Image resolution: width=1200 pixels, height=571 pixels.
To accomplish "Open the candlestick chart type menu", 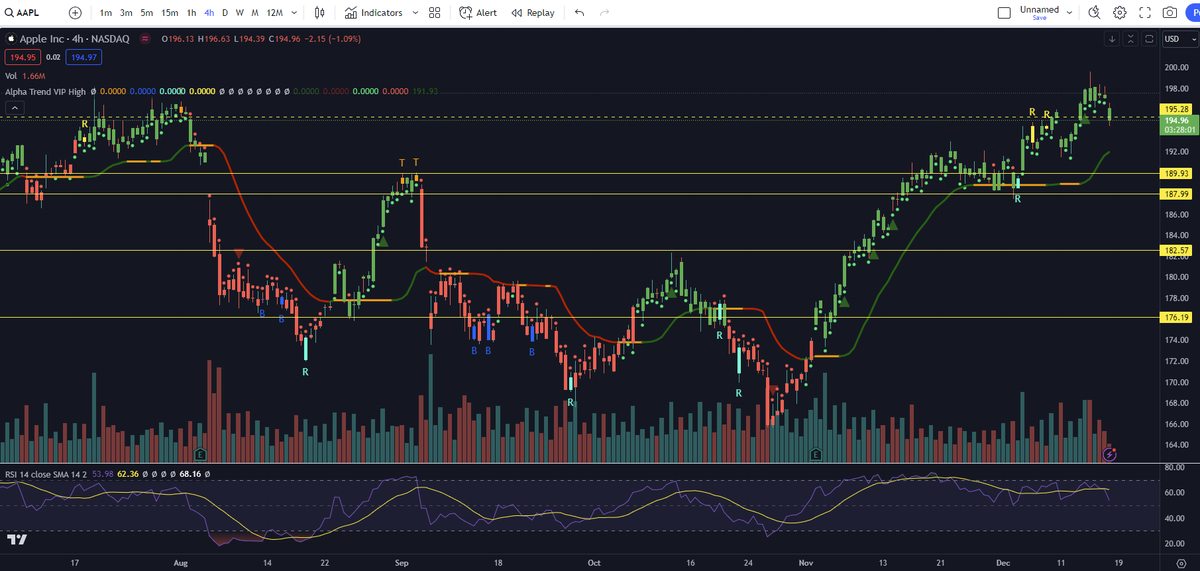I will 319,13.
